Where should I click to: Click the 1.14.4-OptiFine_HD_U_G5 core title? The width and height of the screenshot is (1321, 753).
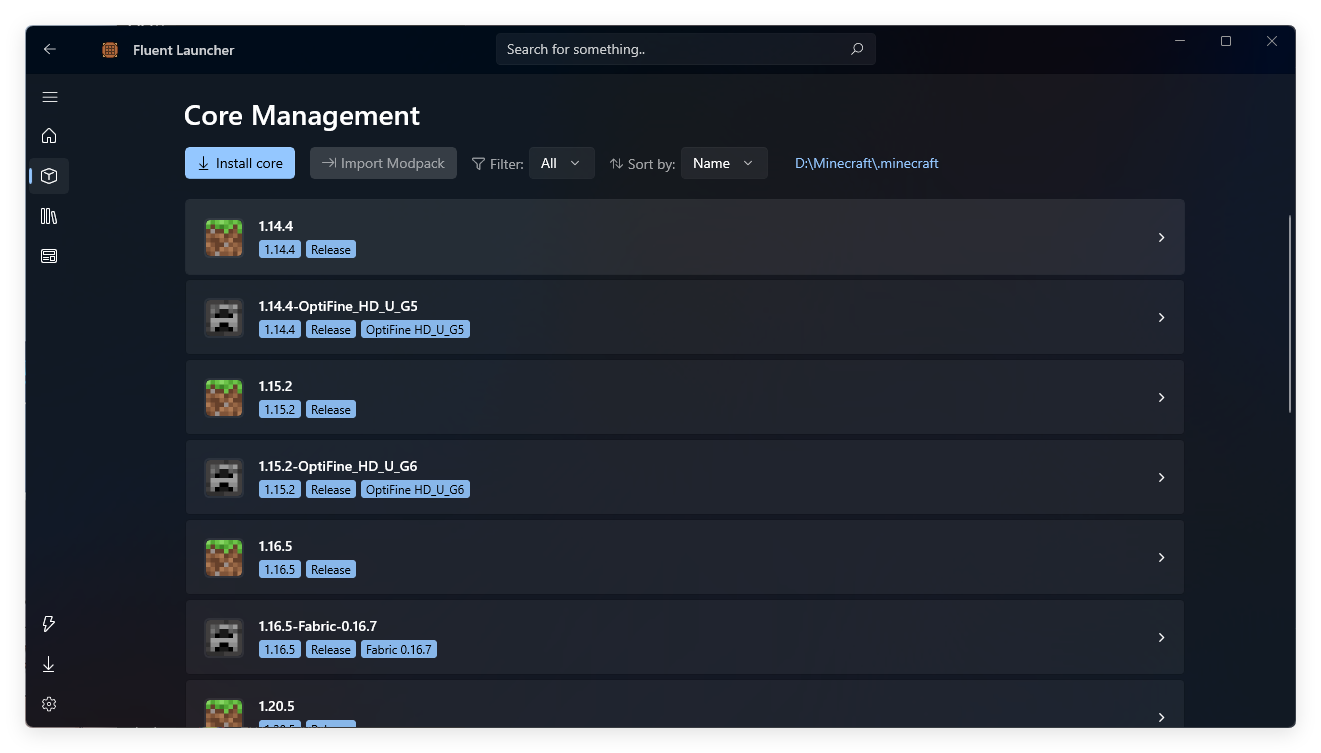[338, 306]
